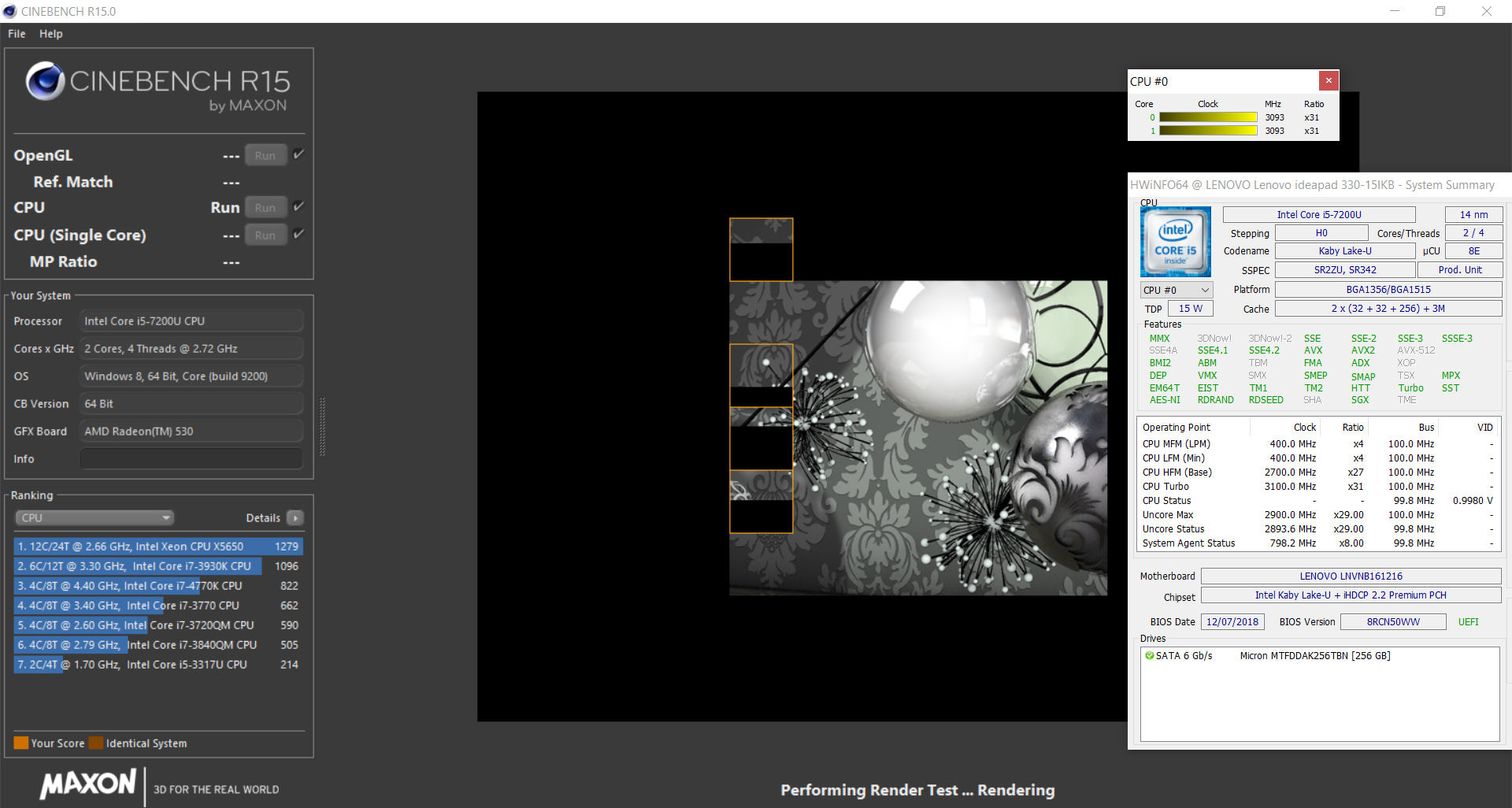The height and width of the screenshot is (808, 1512).
Task: Click the Cache 2 x (32 + 32 + 256) + 3M field
Action: click(x=1388, y=309)
